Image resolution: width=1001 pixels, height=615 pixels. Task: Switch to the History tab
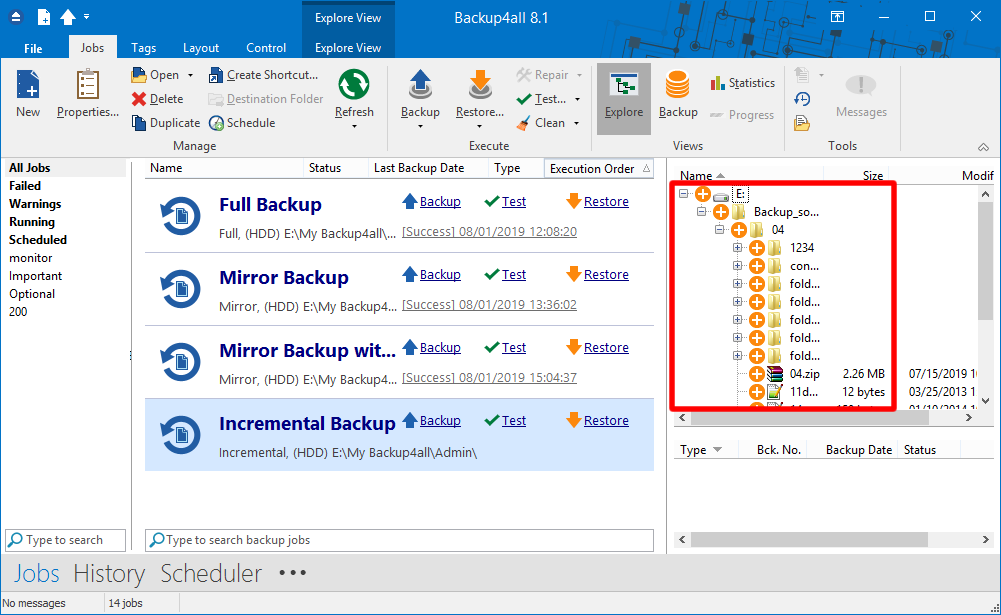click(109, 573)
